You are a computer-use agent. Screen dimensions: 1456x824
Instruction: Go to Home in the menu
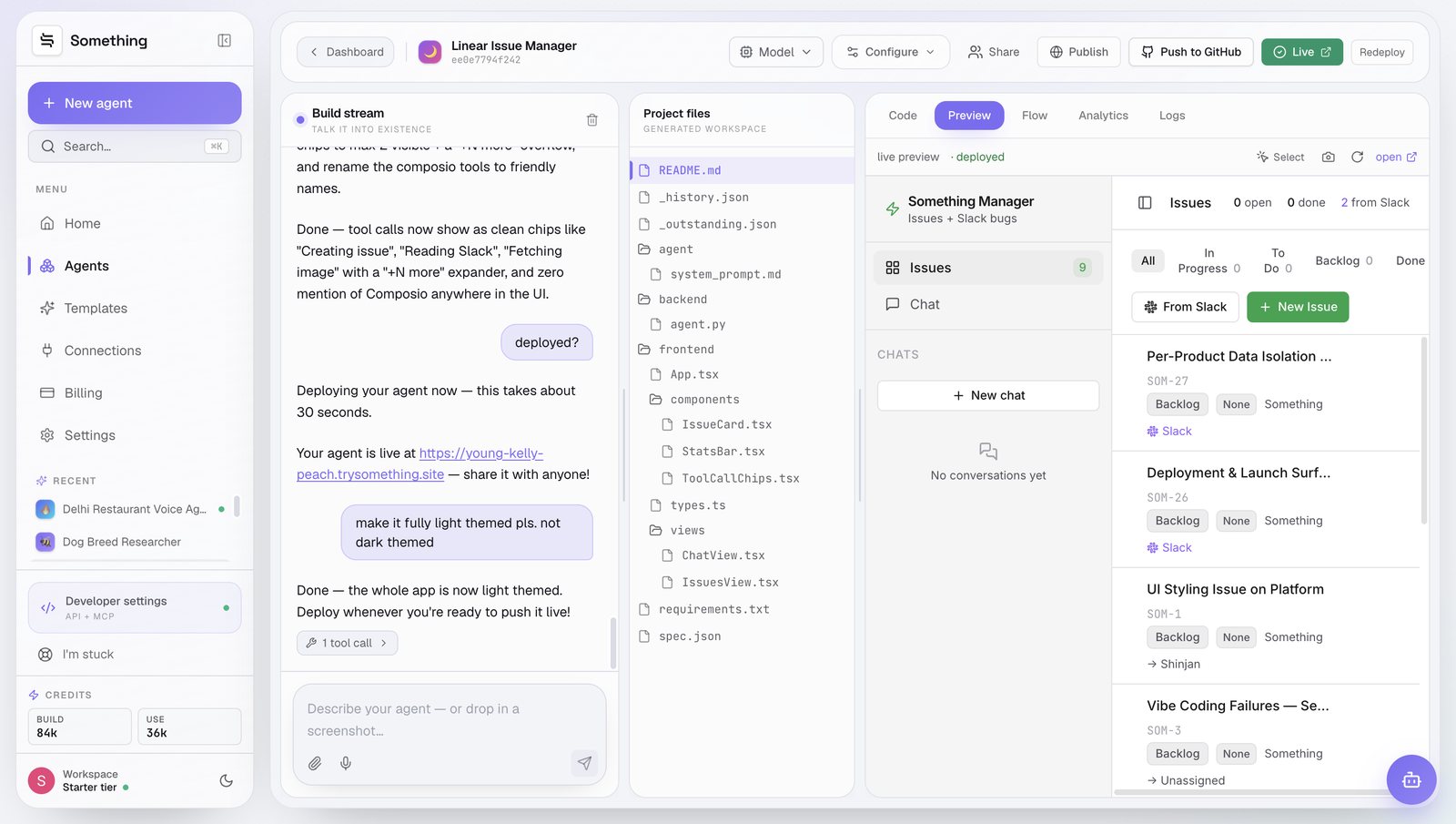[x=135, y=223]
